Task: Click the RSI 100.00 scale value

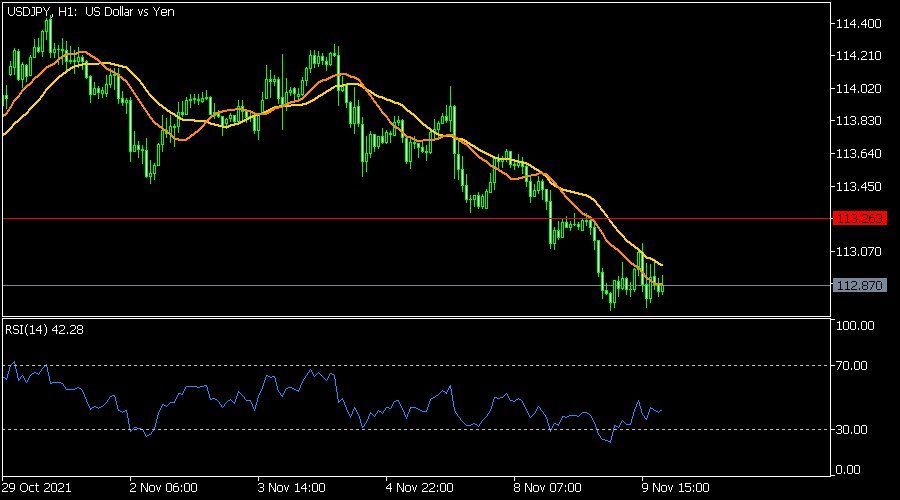Action: click(855, 325)
